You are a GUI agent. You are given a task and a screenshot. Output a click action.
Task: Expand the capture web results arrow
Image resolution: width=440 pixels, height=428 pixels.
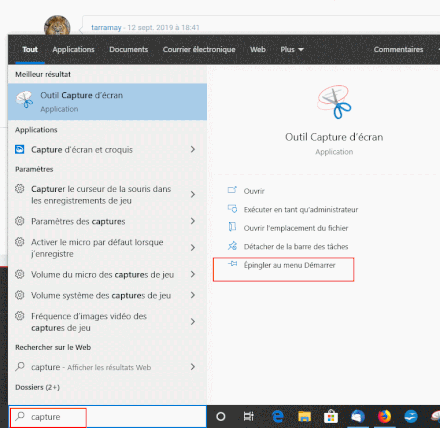click(193, 367)
